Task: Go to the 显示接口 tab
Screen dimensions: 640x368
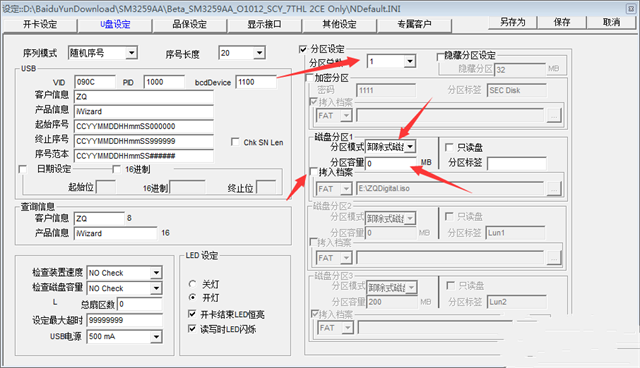Action: tap(264, 24)
